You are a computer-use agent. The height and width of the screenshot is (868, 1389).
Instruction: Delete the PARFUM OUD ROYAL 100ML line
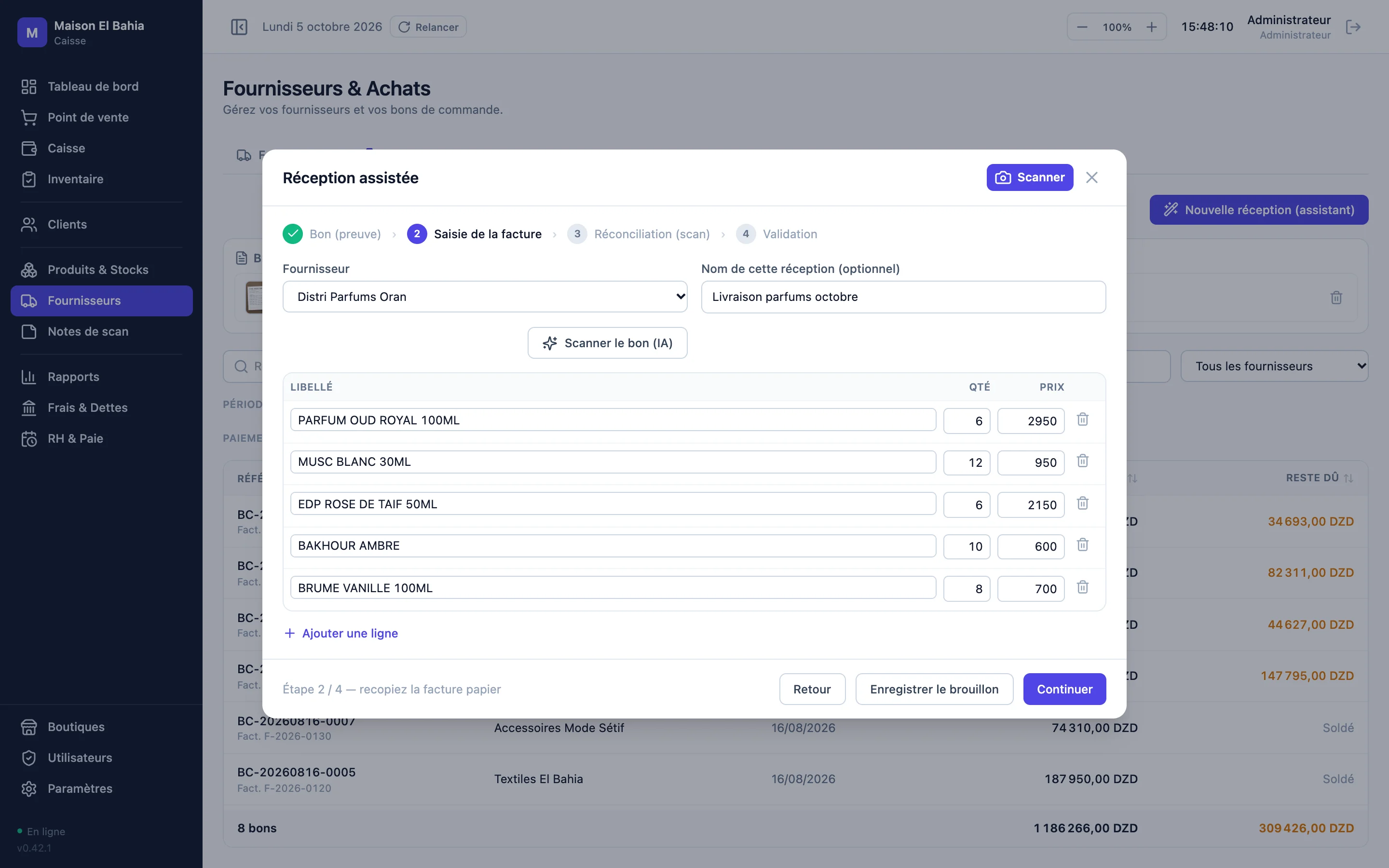(1082, 420)
